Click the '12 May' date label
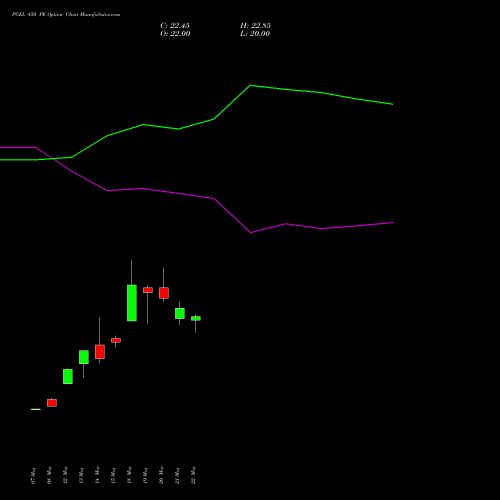 (x=65, y=475)
